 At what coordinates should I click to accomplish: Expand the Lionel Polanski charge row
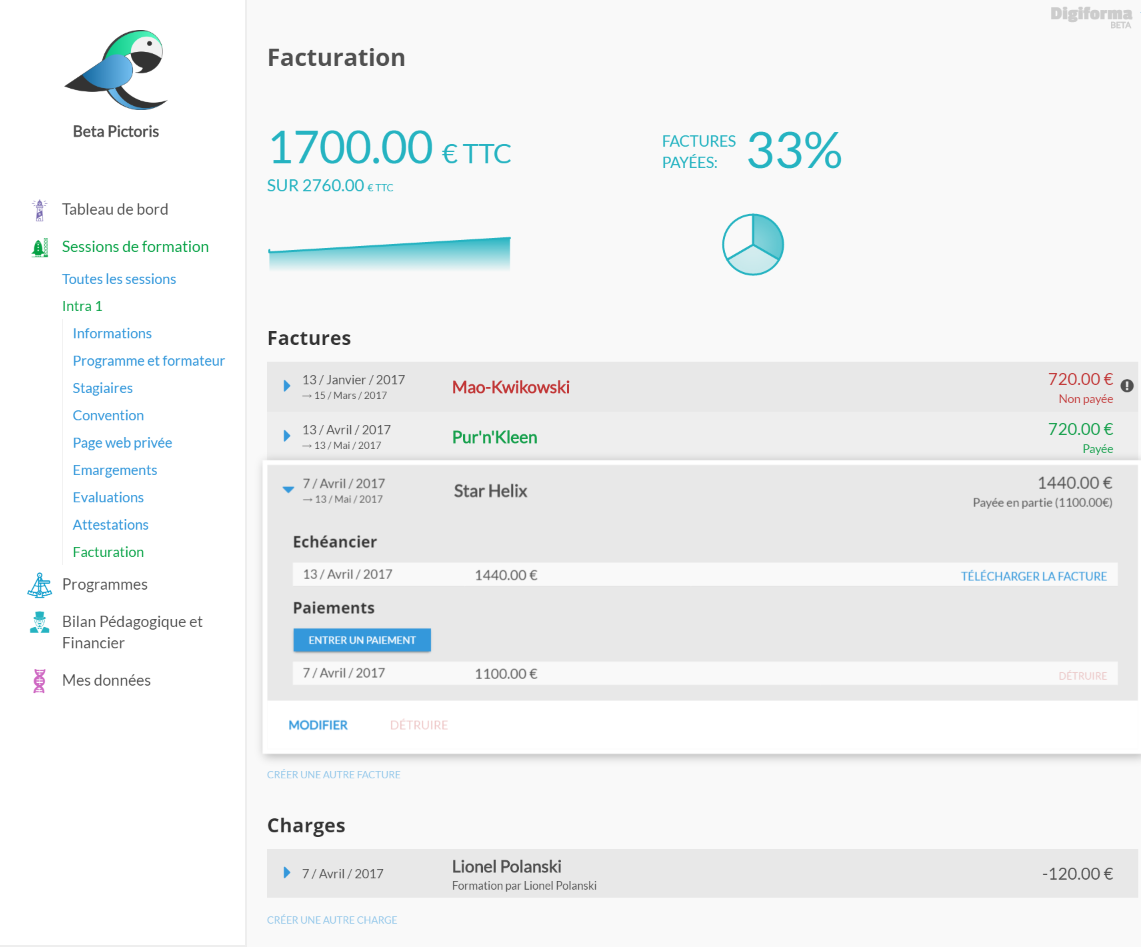[x=287, y=872]
